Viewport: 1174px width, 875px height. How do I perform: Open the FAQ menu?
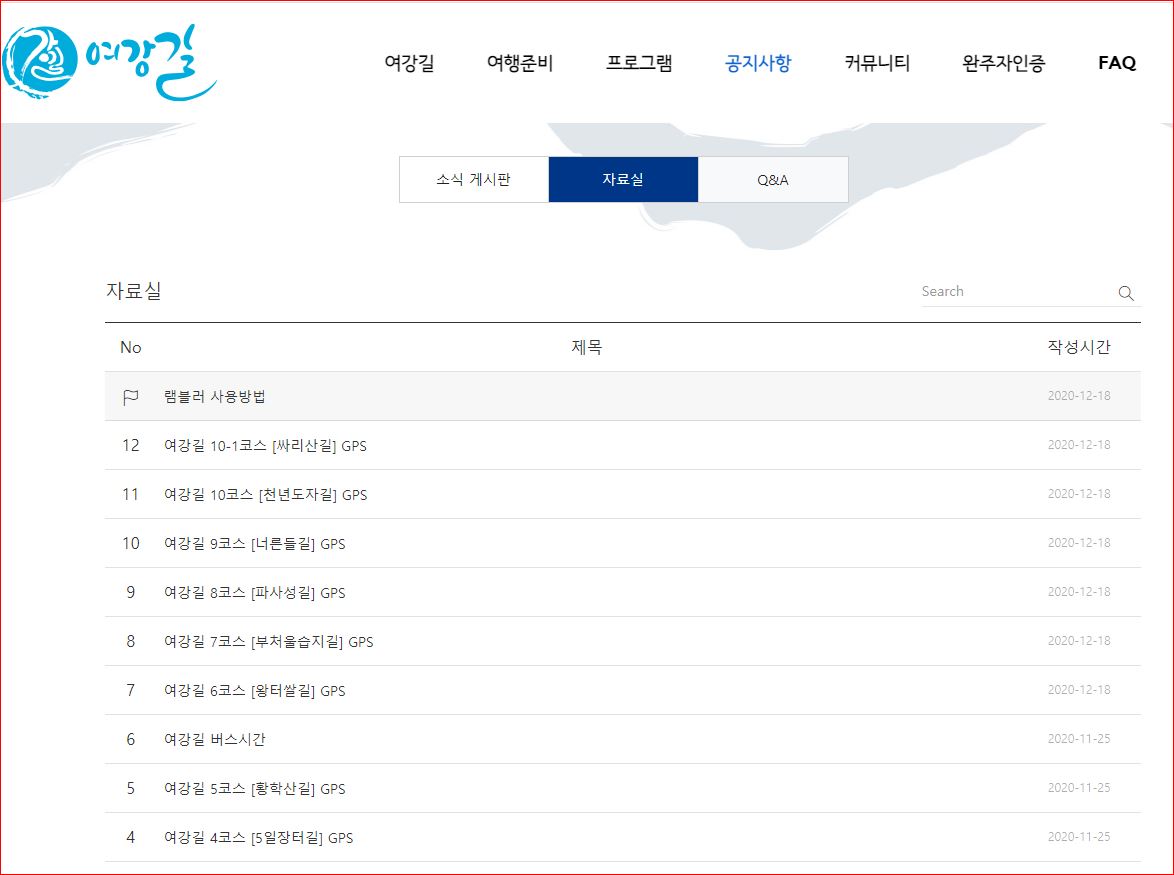pyautogui.click(x=1117, y=63)
